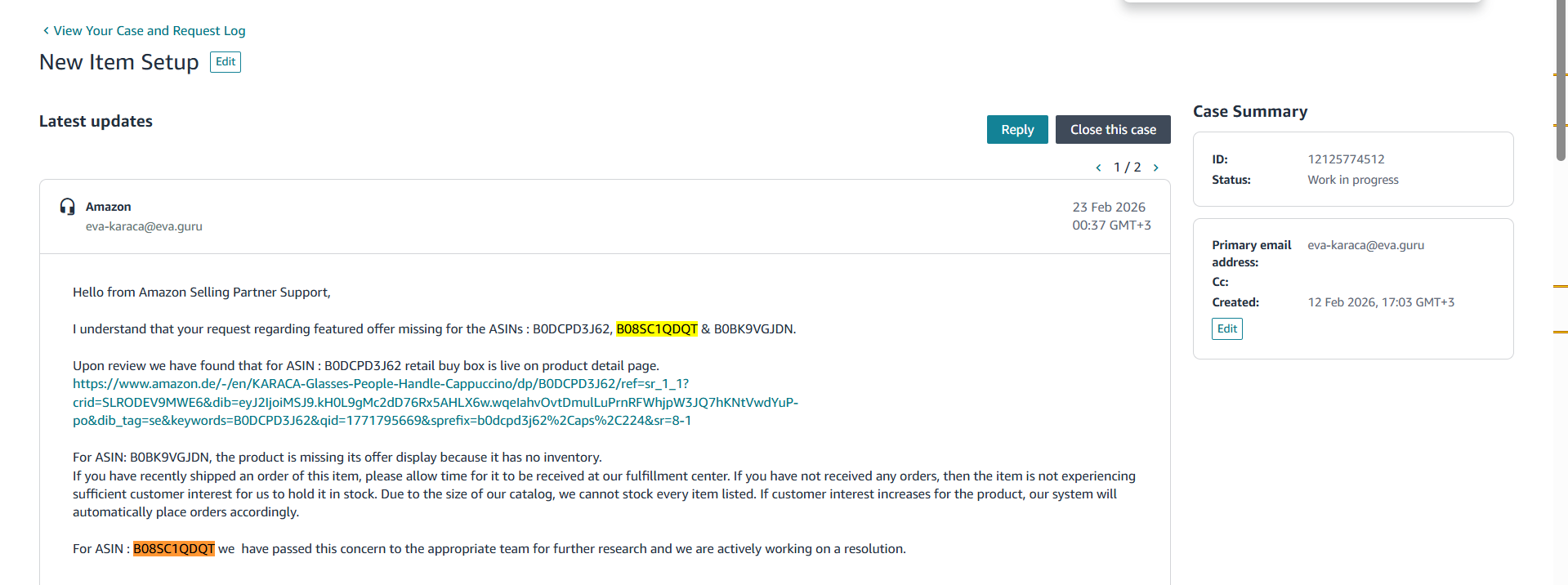Select the yellow highlighted ASIN B08SC1QDQT
This screenshot has width=1568, height=585.
tap(657, 329)
